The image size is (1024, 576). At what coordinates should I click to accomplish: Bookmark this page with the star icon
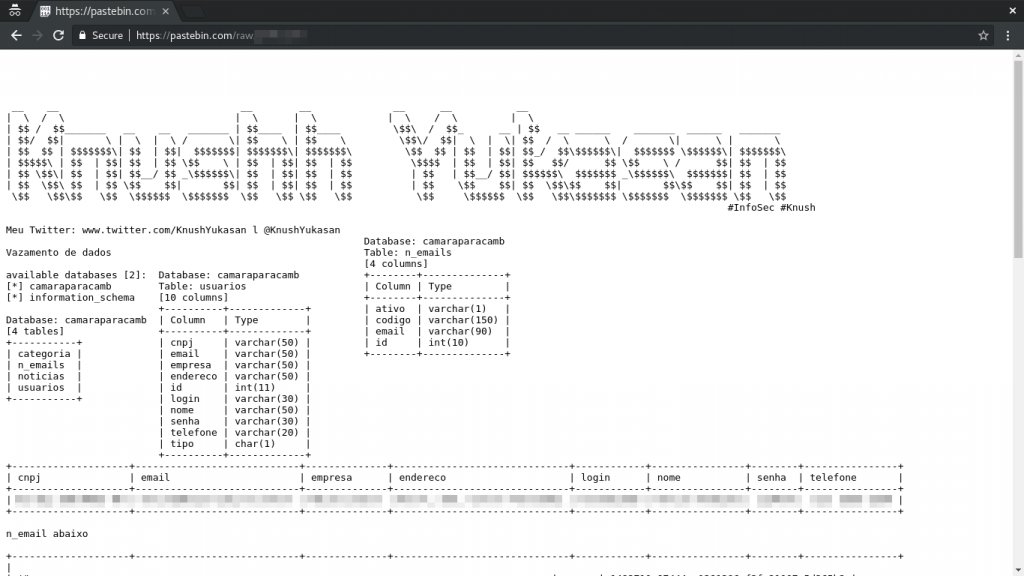983,35
